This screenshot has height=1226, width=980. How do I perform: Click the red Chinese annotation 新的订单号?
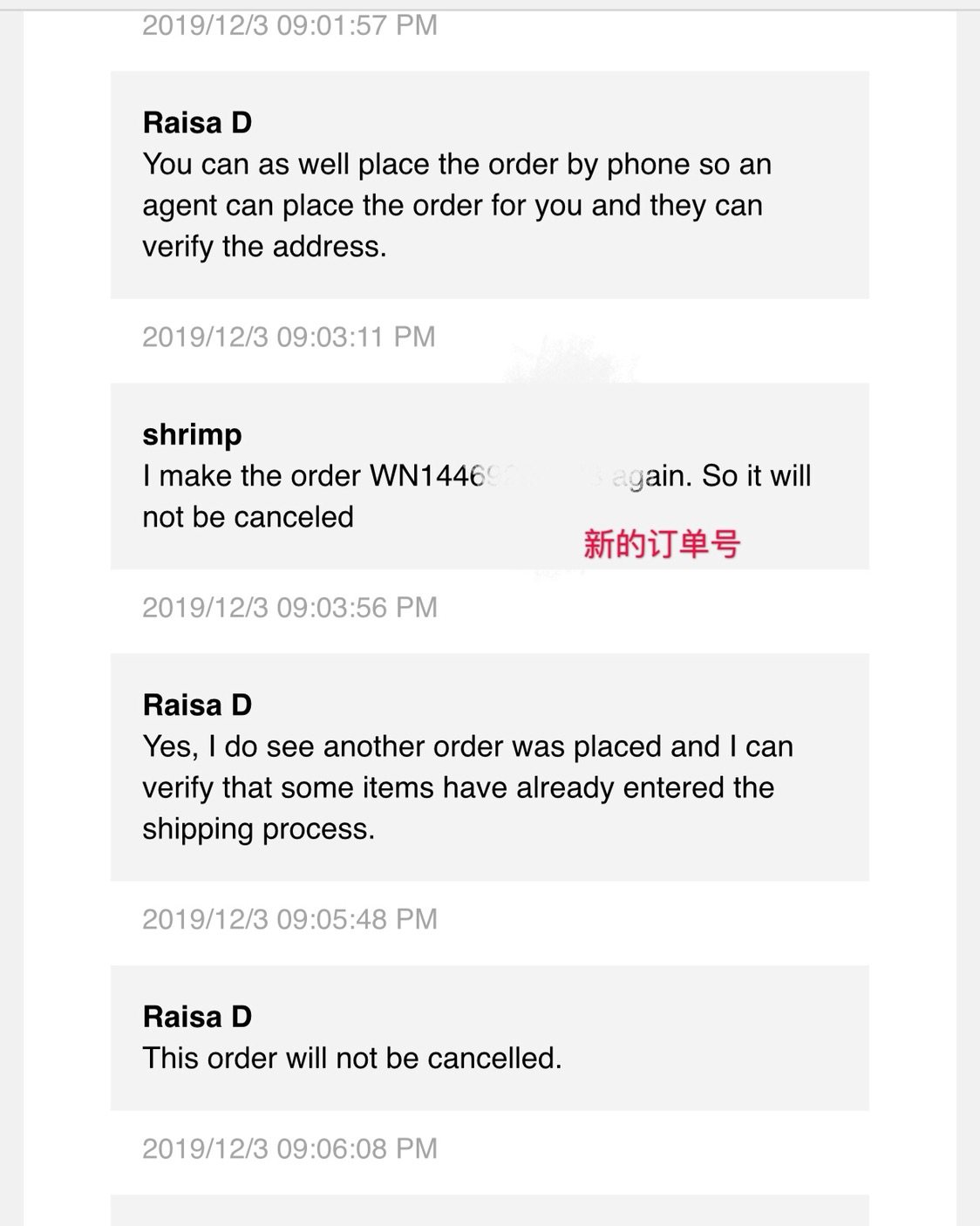662,544
